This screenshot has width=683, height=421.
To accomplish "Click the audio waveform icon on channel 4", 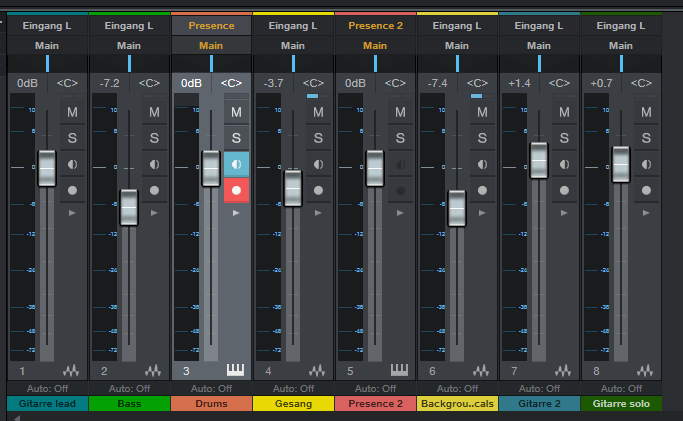I will click(317, 371).
